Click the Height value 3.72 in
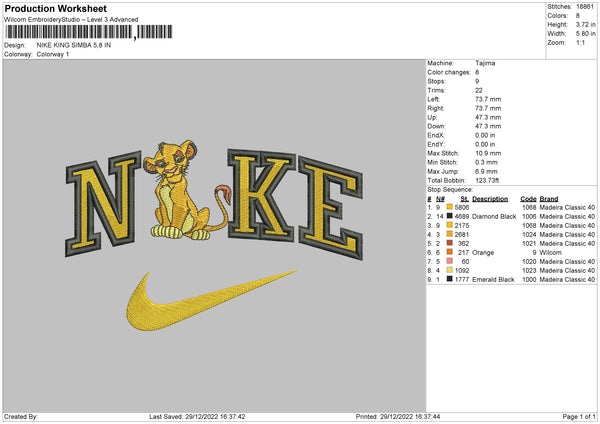 pos(586,24)
